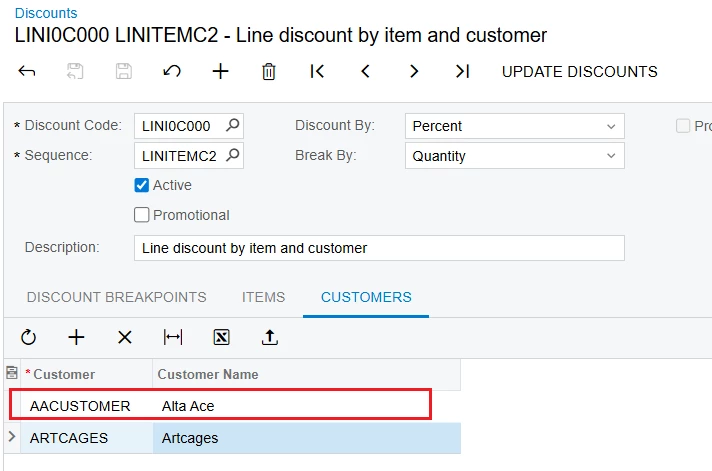Image resolution: width=712 pixels, height=471 pixels.
Task: Open Discount Code lookup magnifier
Action: tap(233, 126)
